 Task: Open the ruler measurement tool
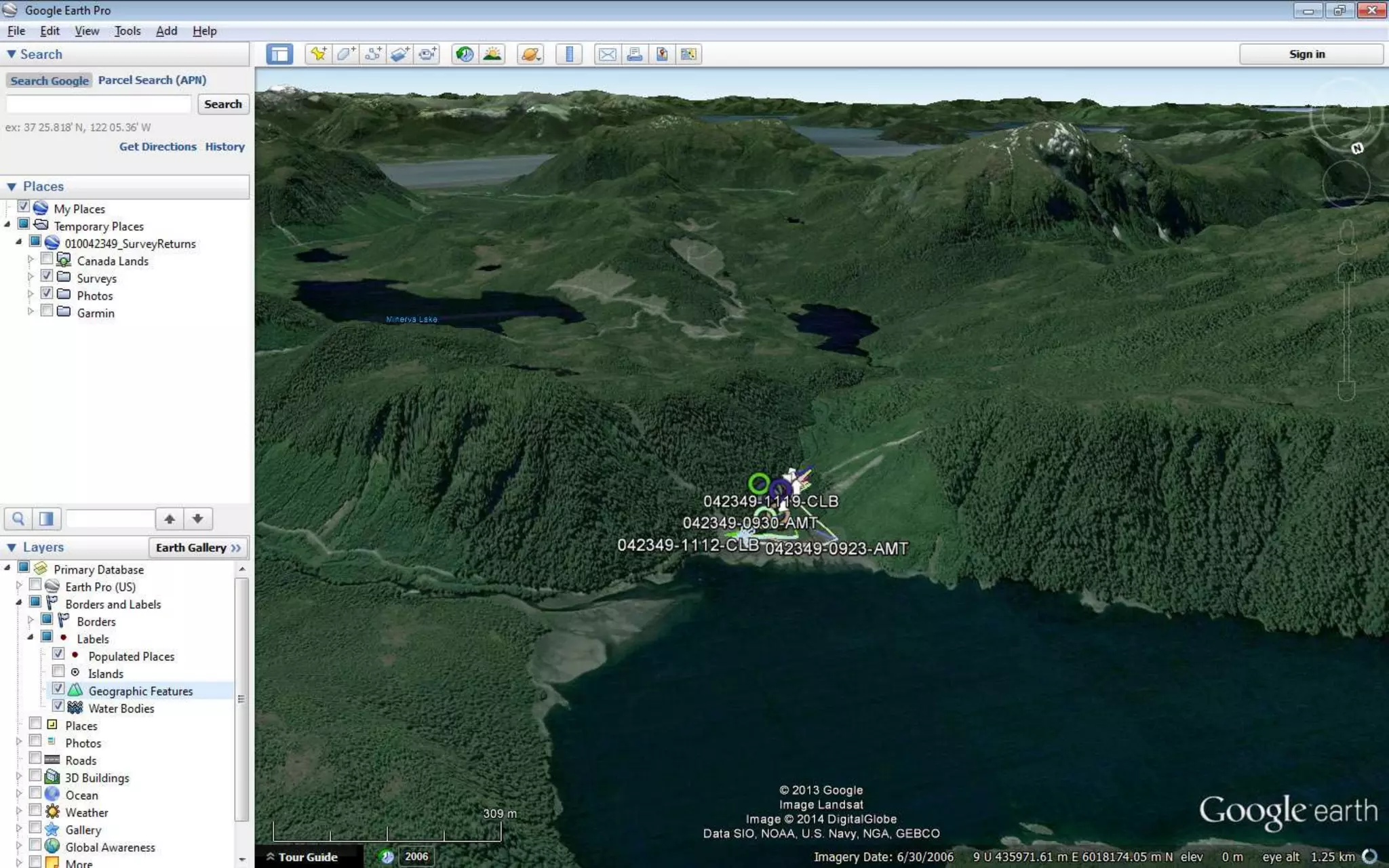570,54
